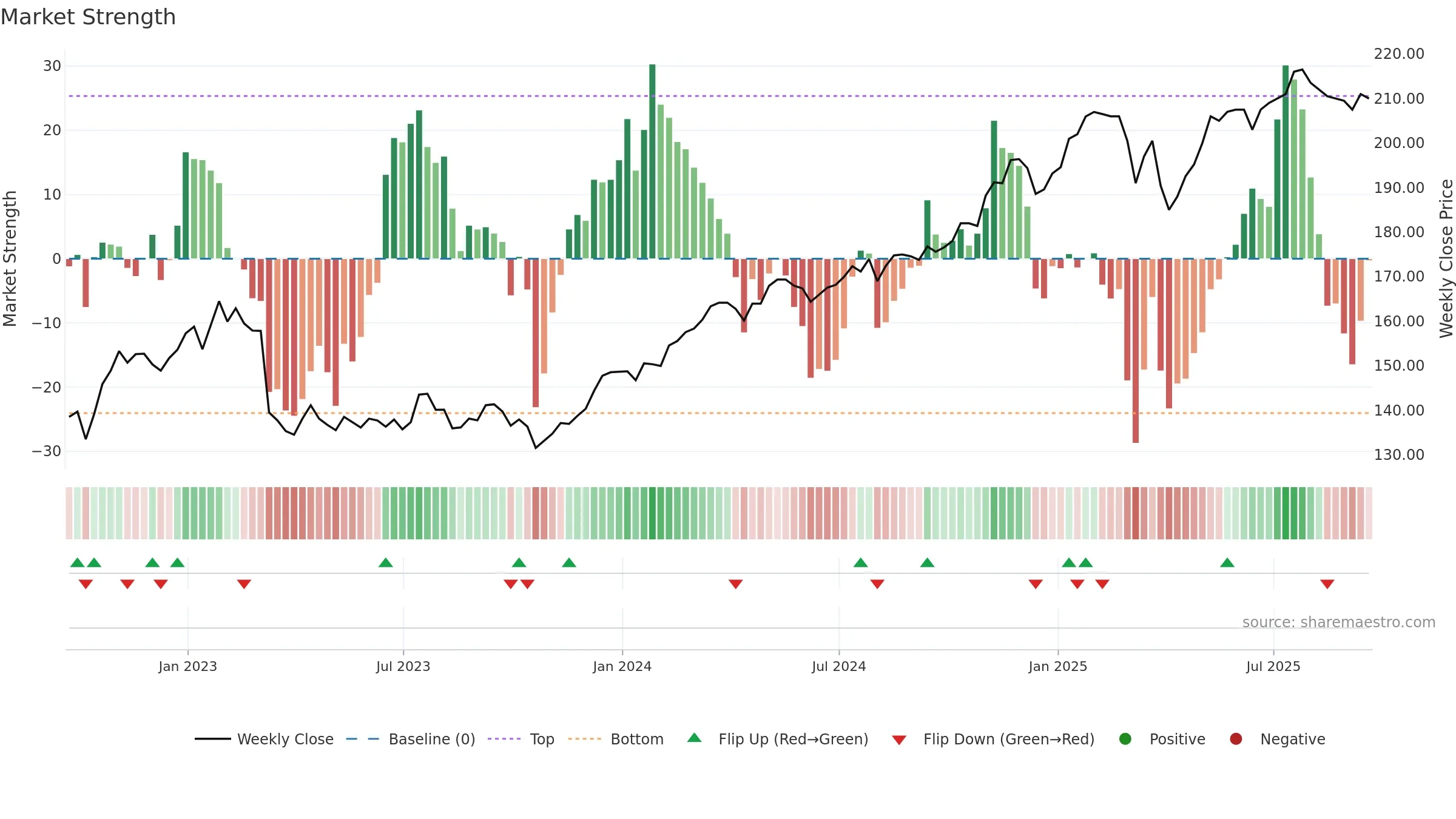Toggle the Top legend entry
This screenshot has width=1456, height=819.
(521, 739)
